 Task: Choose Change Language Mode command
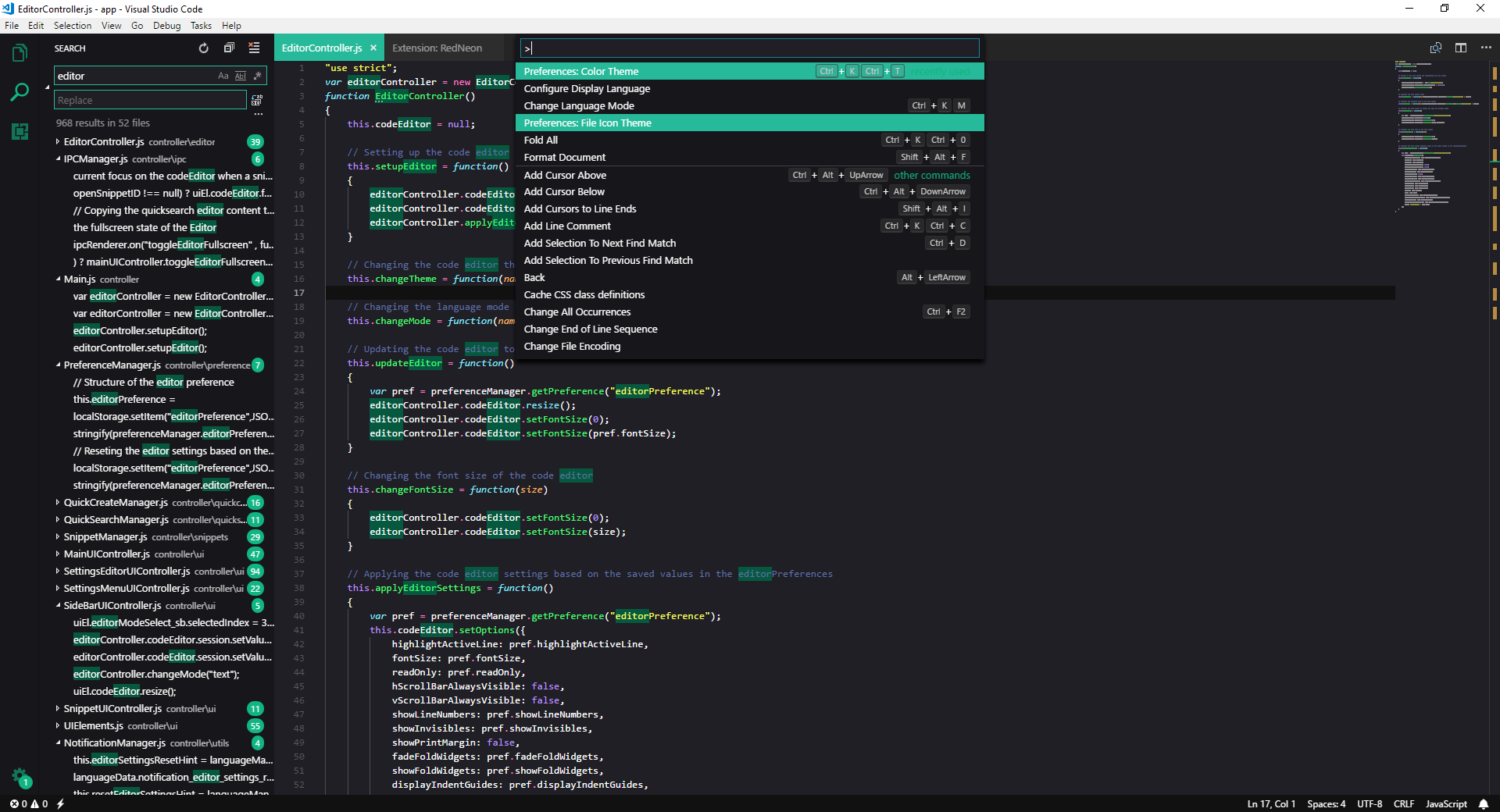click(750, 105)
